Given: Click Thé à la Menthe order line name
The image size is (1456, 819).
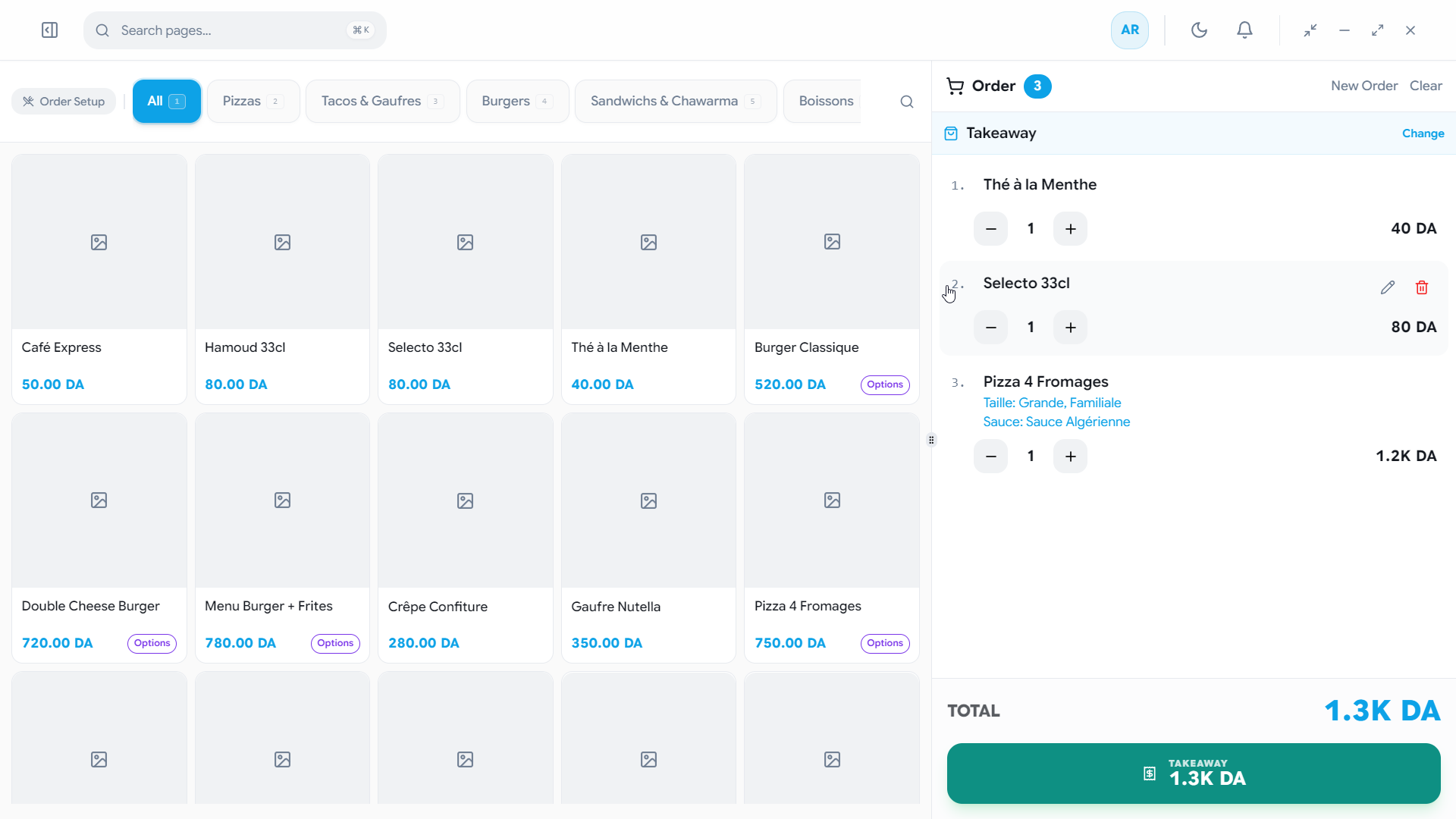Looking at the screenshot, I should point(1040,184).
